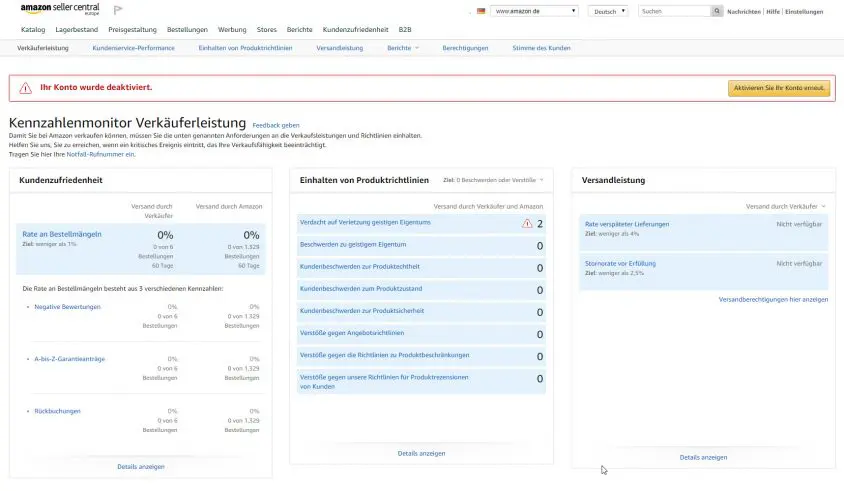Screen dimensions: 844x491
Task: Open the A-bis-Z-Garantieanträge link
Action: 69,359
